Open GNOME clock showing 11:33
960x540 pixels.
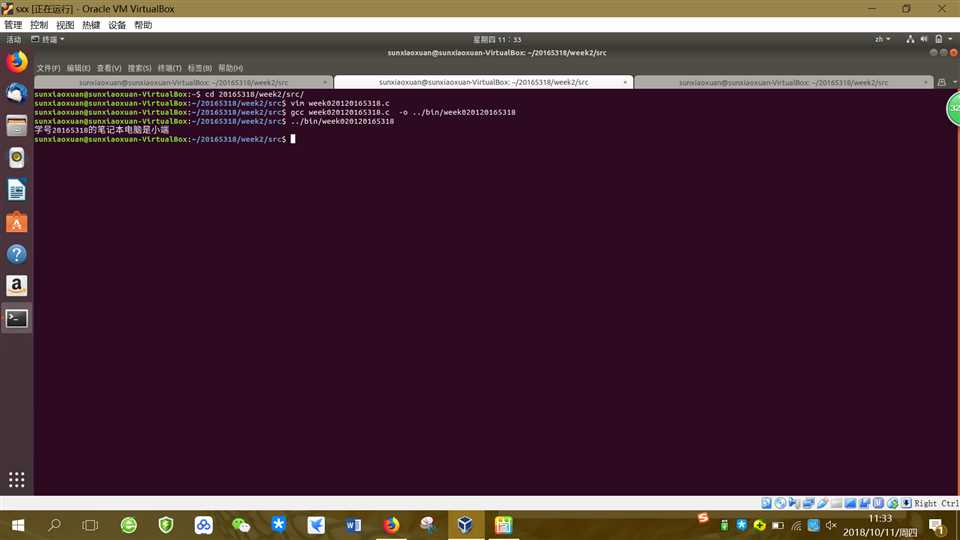497,39
